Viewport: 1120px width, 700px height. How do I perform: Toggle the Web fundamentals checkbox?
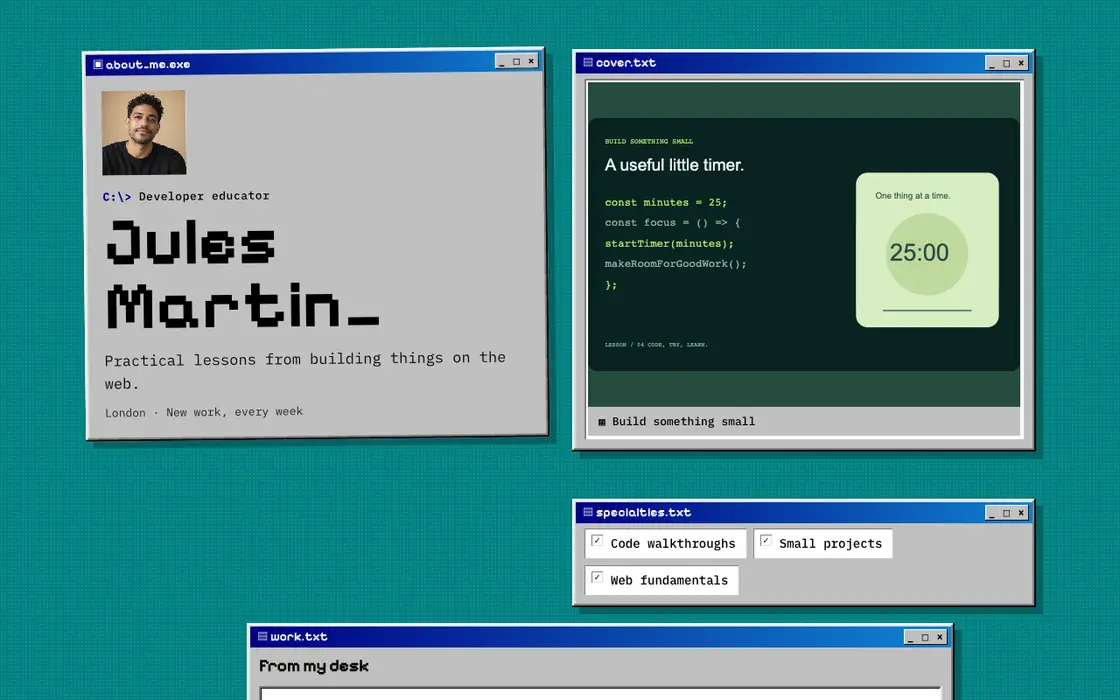click(x=597, y=577)
